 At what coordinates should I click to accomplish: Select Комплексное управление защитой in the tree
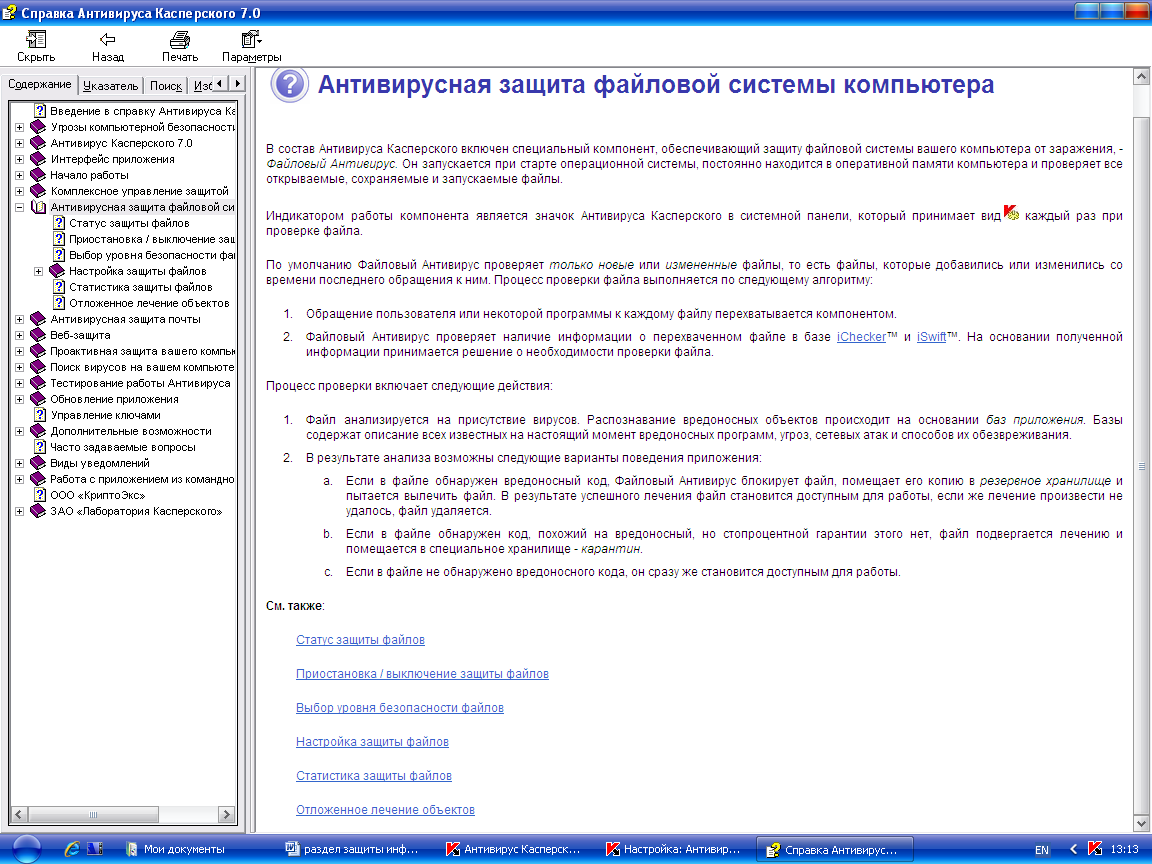click(139, 191)
